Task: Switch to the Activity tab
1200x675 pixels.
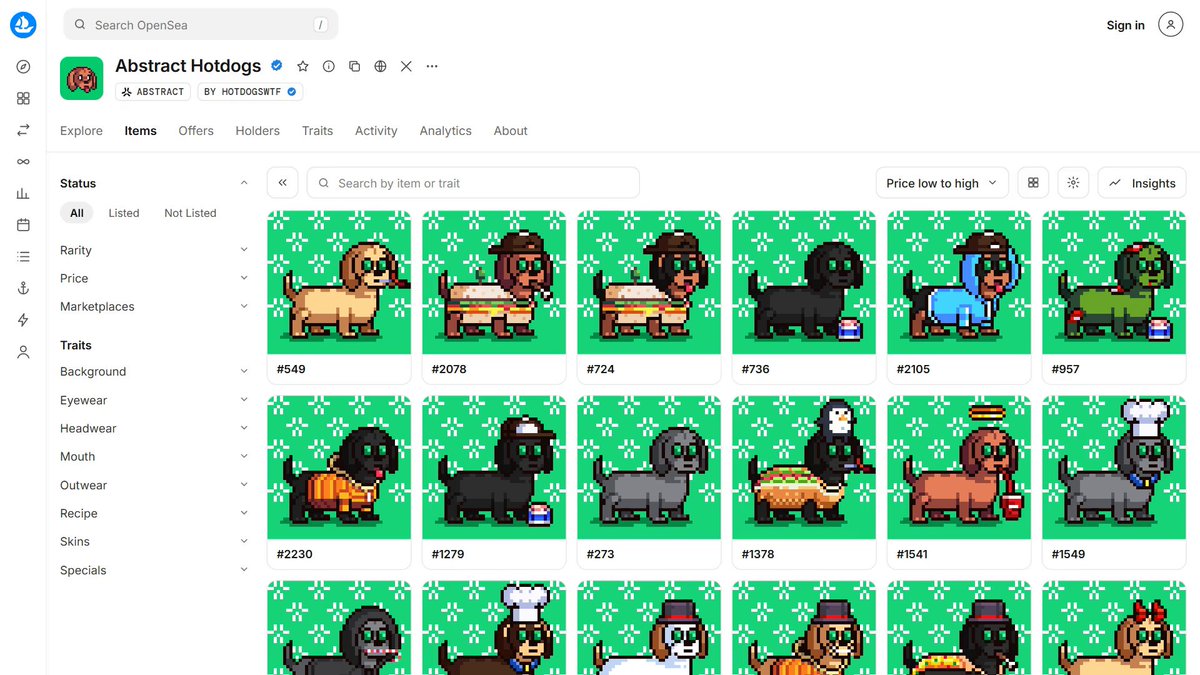Action: pos(376,131)
